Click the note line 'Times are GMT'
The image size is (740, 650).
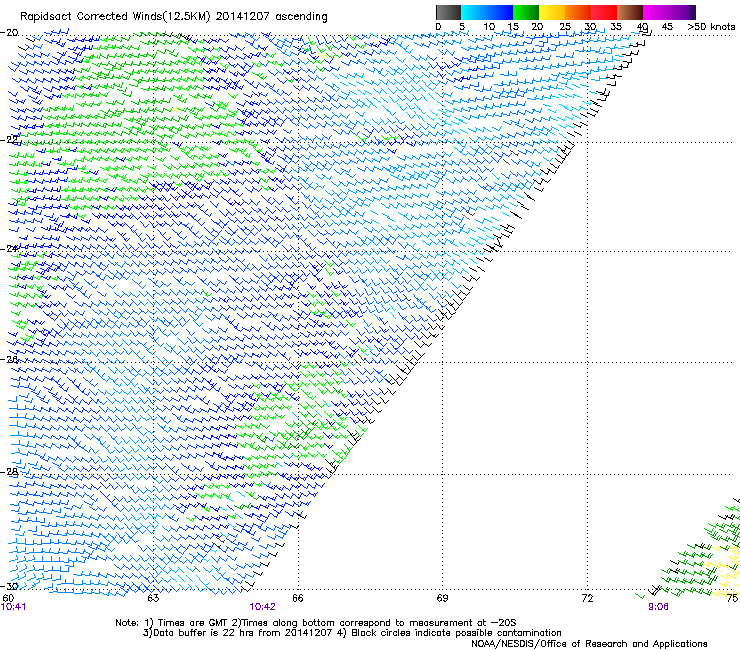191,623
